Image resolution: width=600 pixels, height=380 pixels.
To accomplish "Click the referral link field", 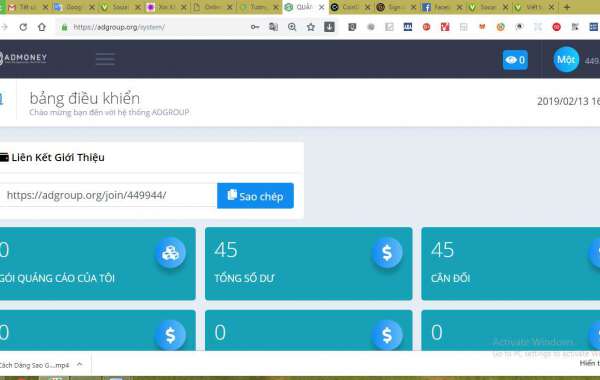I will (x=108, y=195).
